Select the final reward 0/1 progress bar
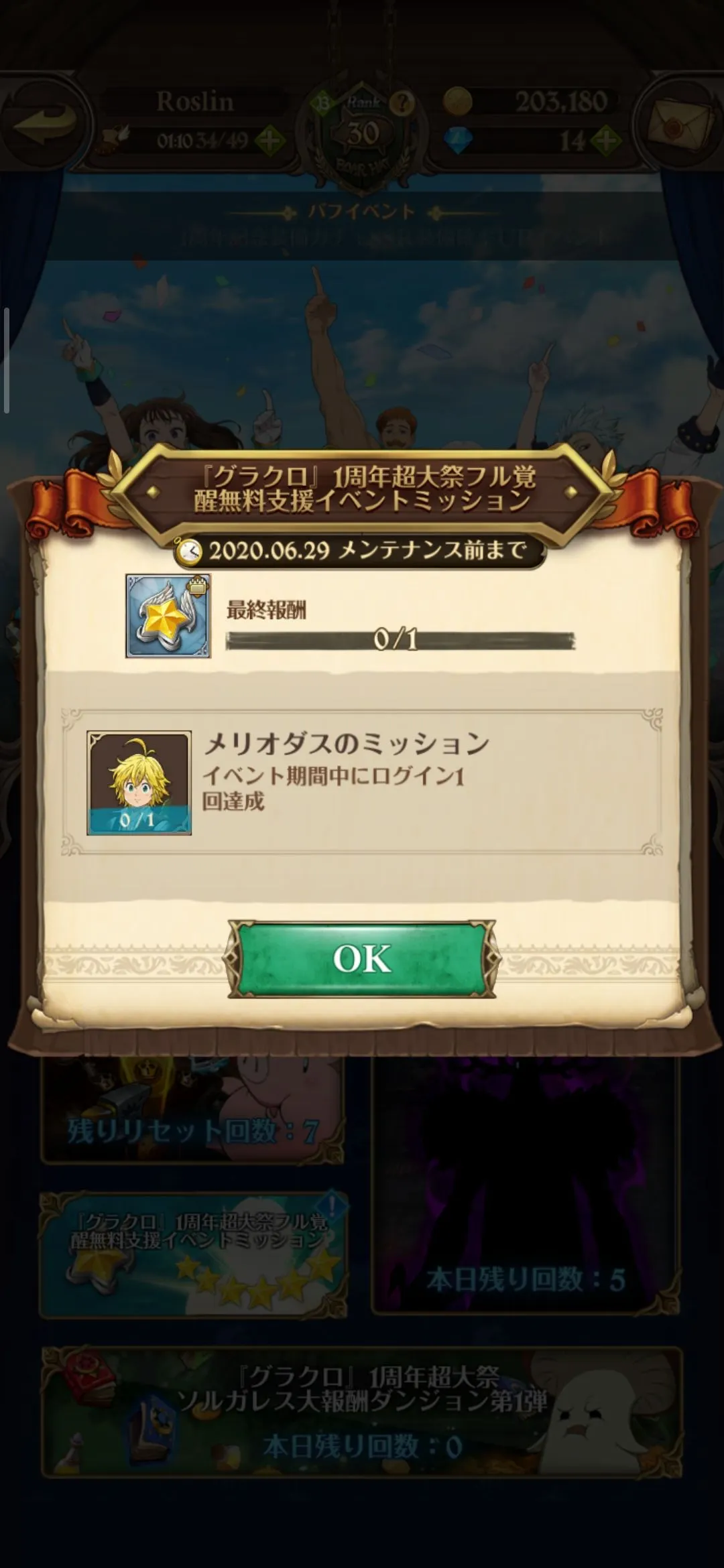The image size is (724, 1568). click(400, 640)
